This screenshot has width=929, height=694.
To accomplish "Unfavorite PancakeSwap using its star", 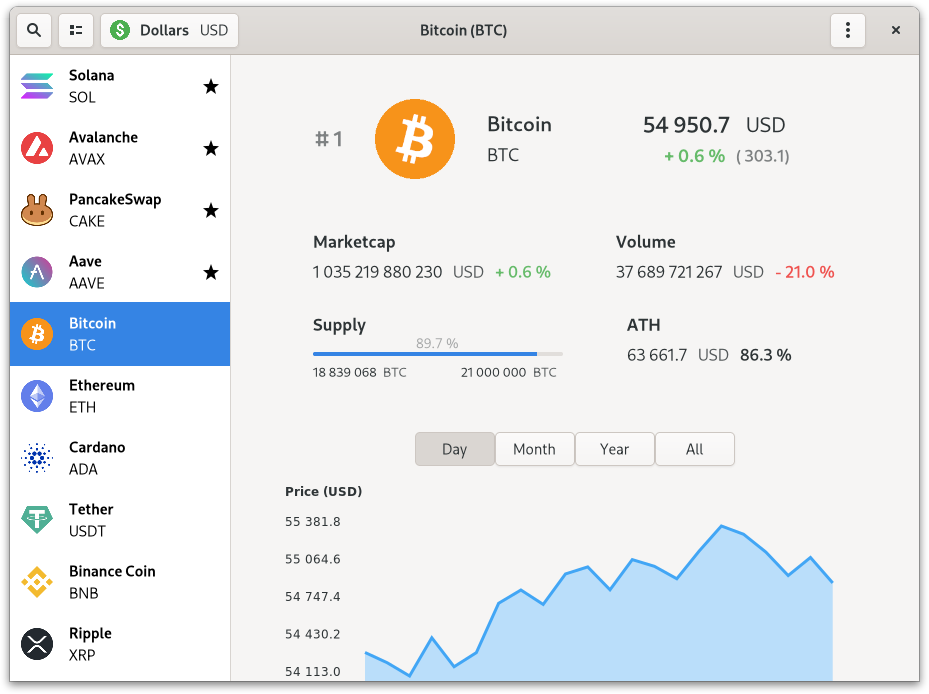I will (211, 210).
